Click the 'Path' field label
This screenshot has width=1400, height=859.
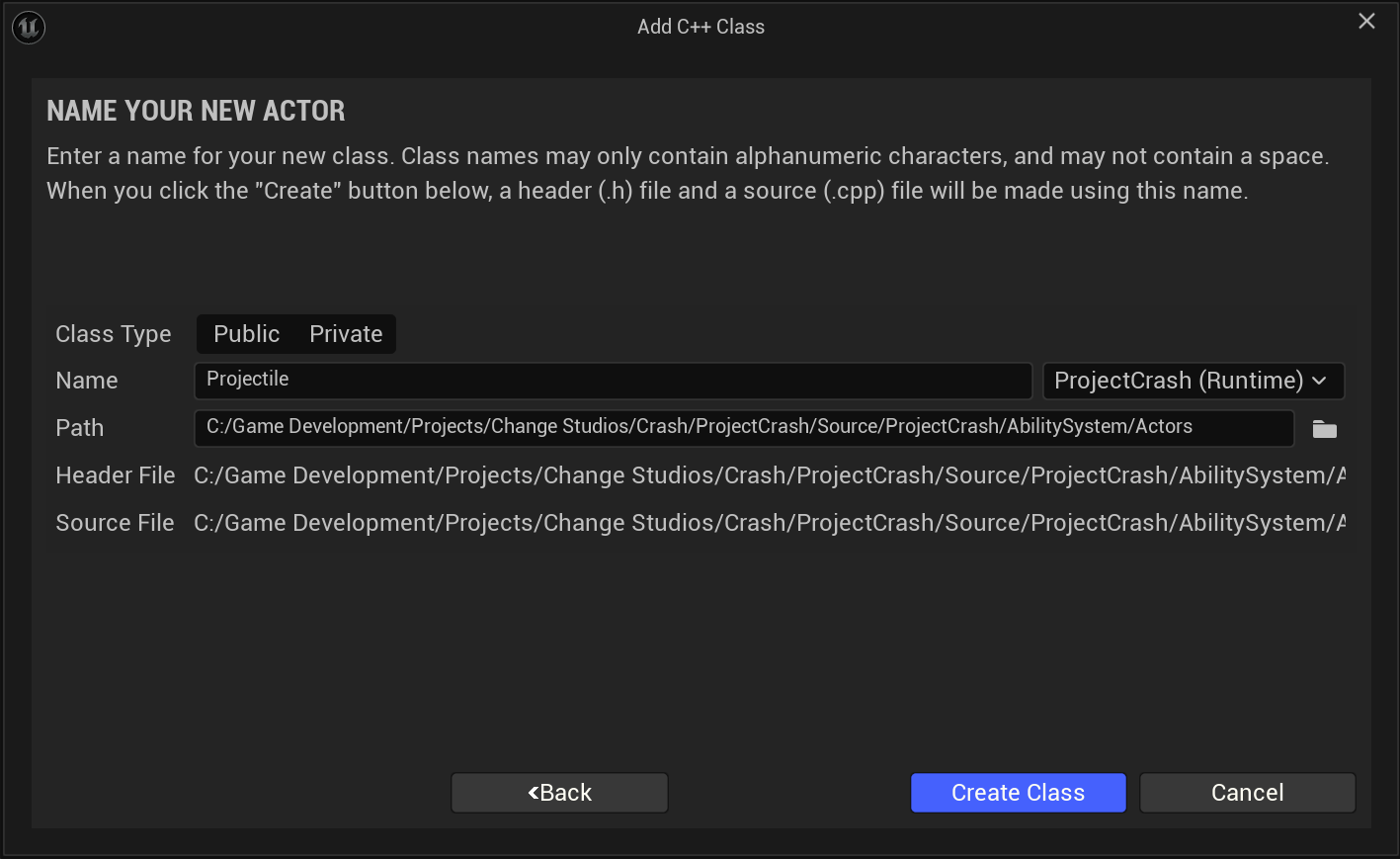80,428
